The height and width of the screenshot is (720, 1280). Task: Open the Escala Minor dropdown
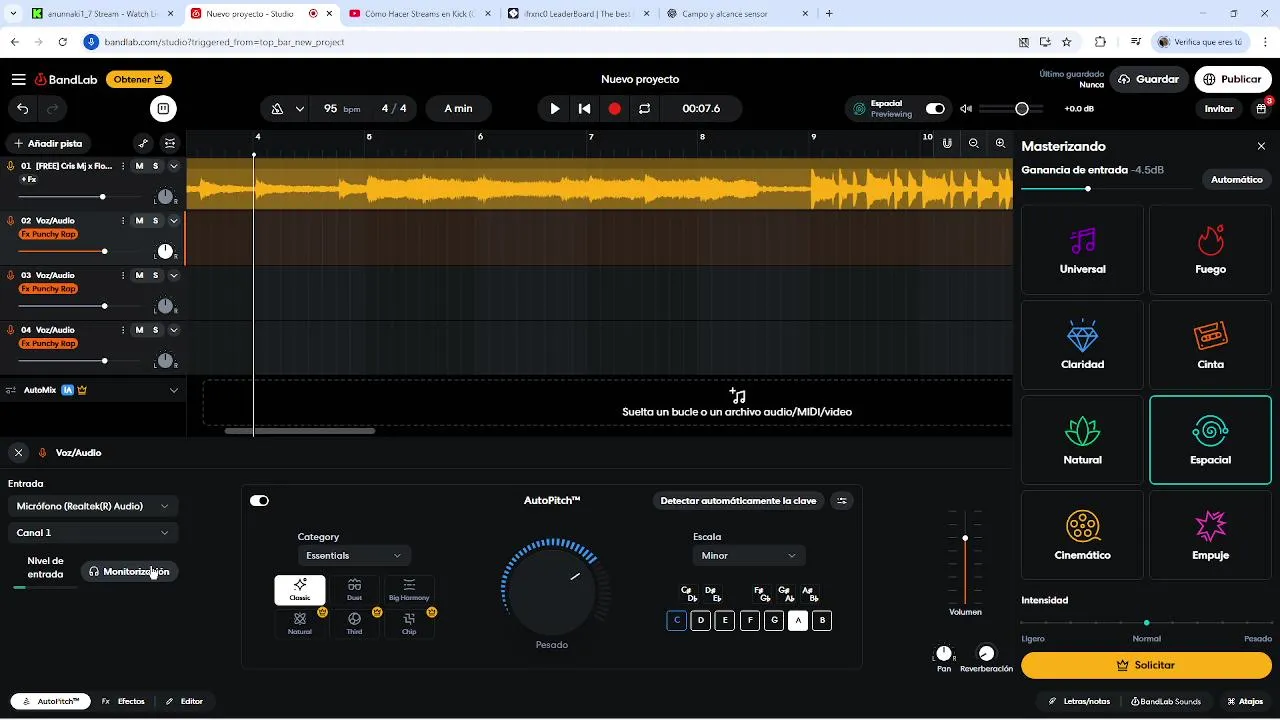(749, 555)
